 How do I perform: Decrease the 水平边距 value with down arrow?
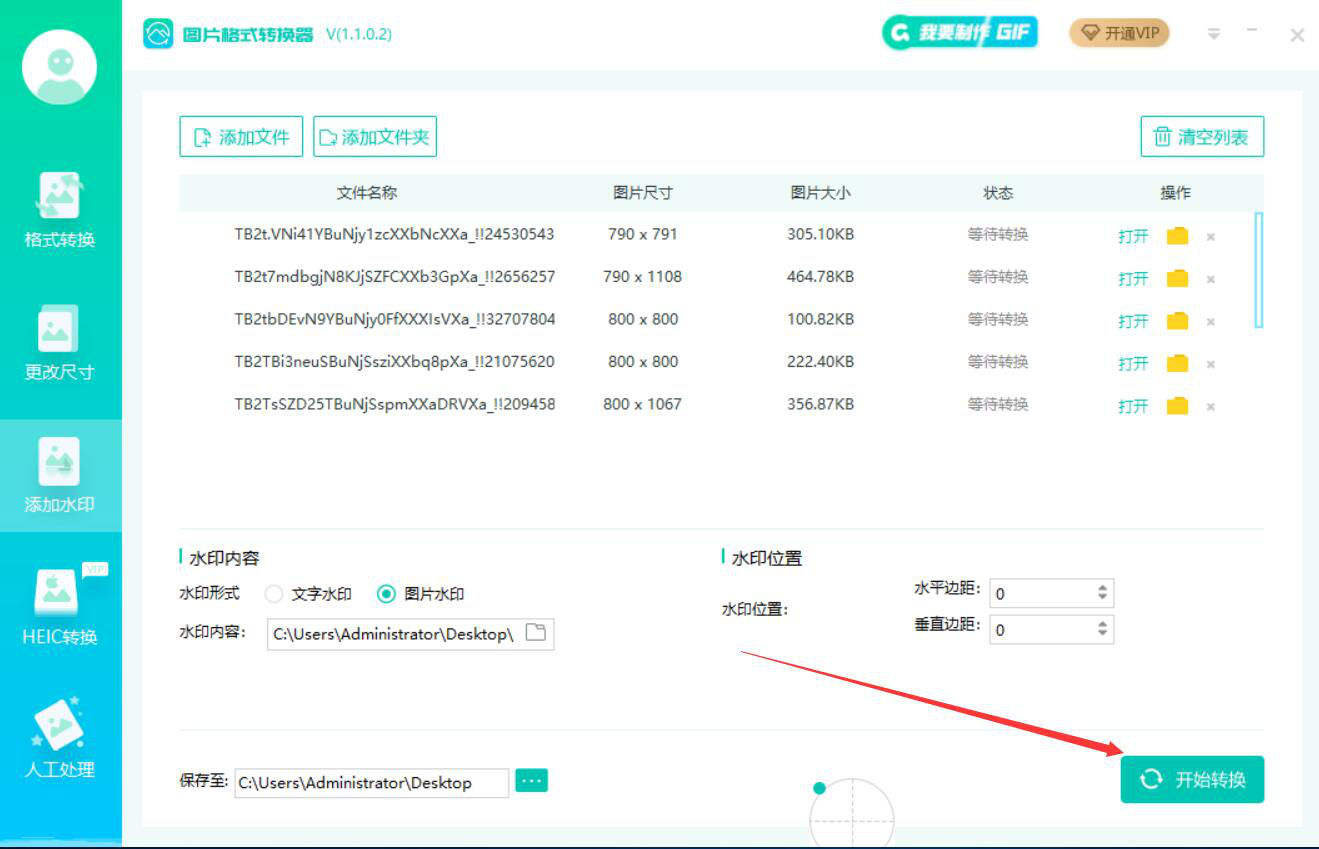(x=1102, y=598)
